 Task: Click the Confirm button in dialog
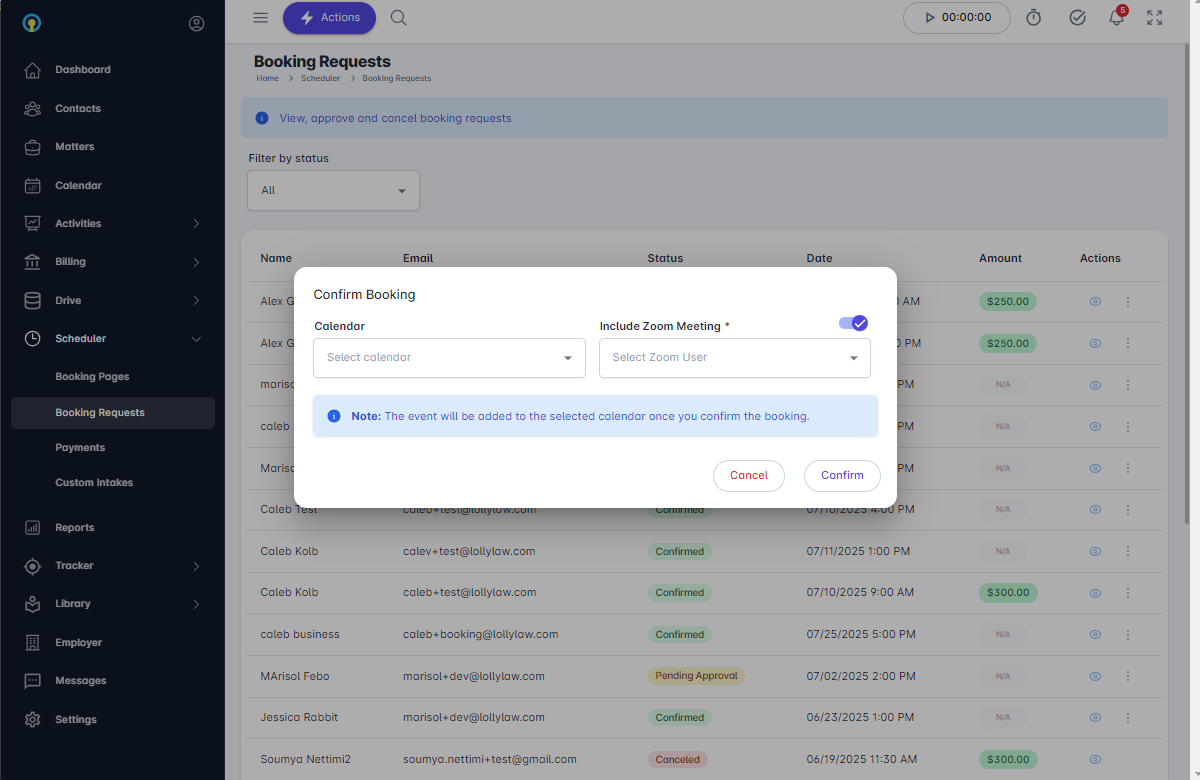pyautogui.click(x=842, y=475)
